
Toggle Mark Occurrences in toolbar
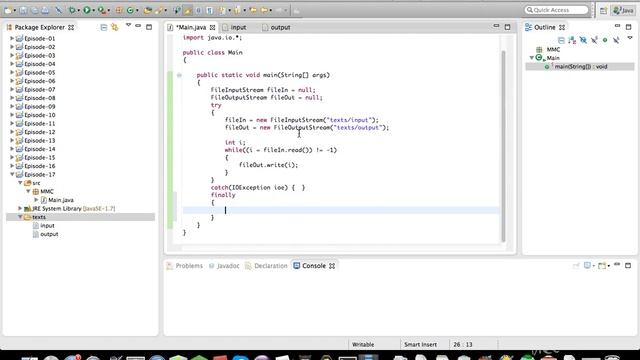pos(187,11)
